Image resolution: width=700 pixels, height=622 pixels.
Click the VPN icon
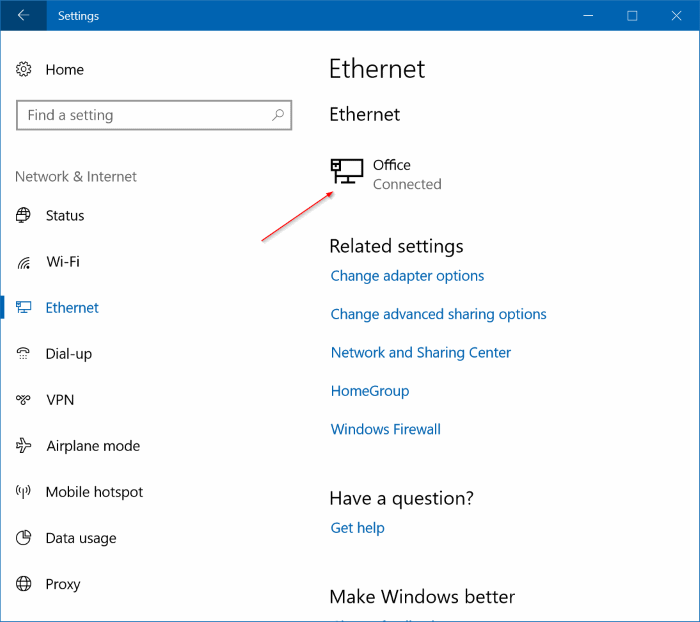23,399
